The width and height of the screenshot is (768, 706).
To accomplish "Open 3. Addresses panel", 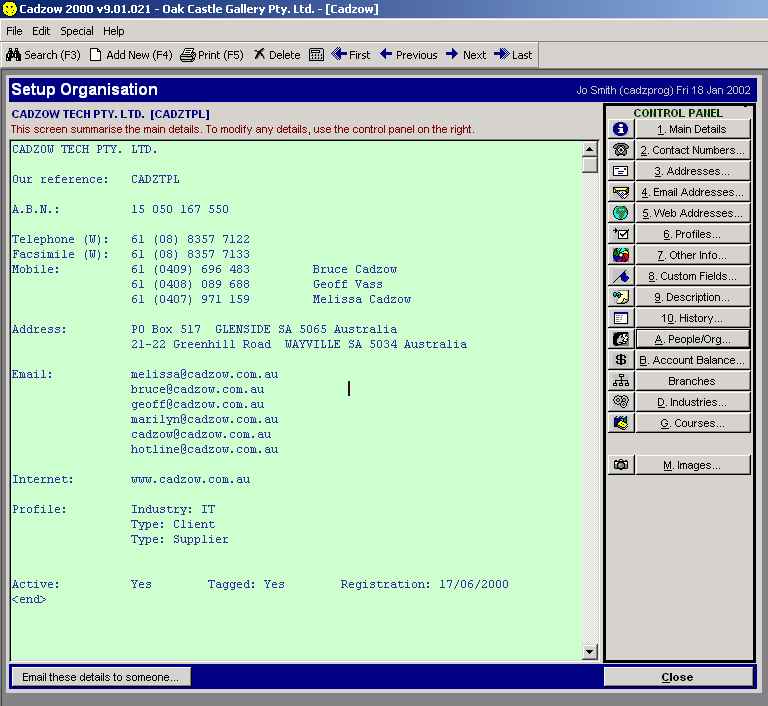I will (692, 171).
